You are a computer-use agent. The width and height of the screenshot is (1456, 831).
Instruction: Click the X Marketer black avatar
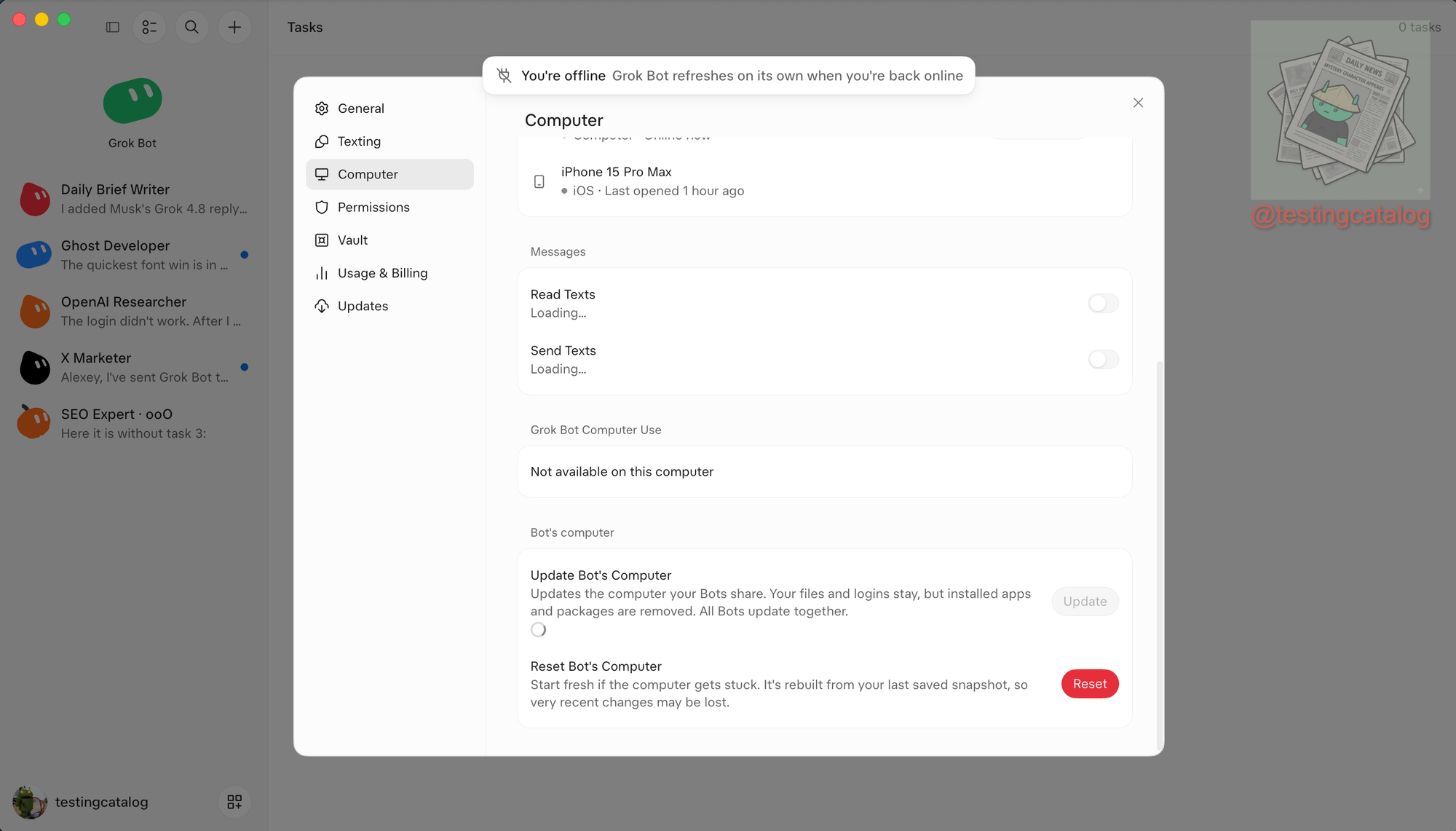coord(34,367)
